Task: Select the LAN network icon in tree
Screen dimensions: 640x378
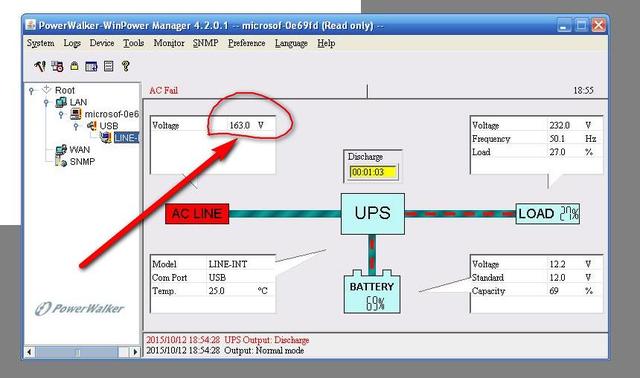Action: (61, 102)
